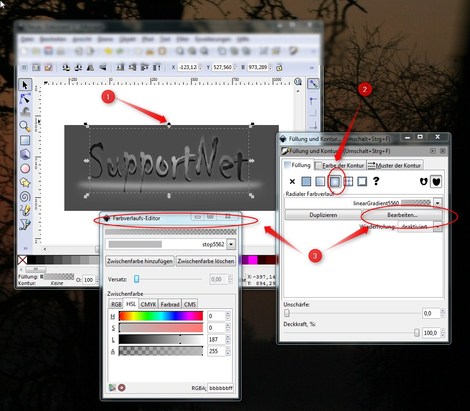Click lower selection to bottom icon

120,68
